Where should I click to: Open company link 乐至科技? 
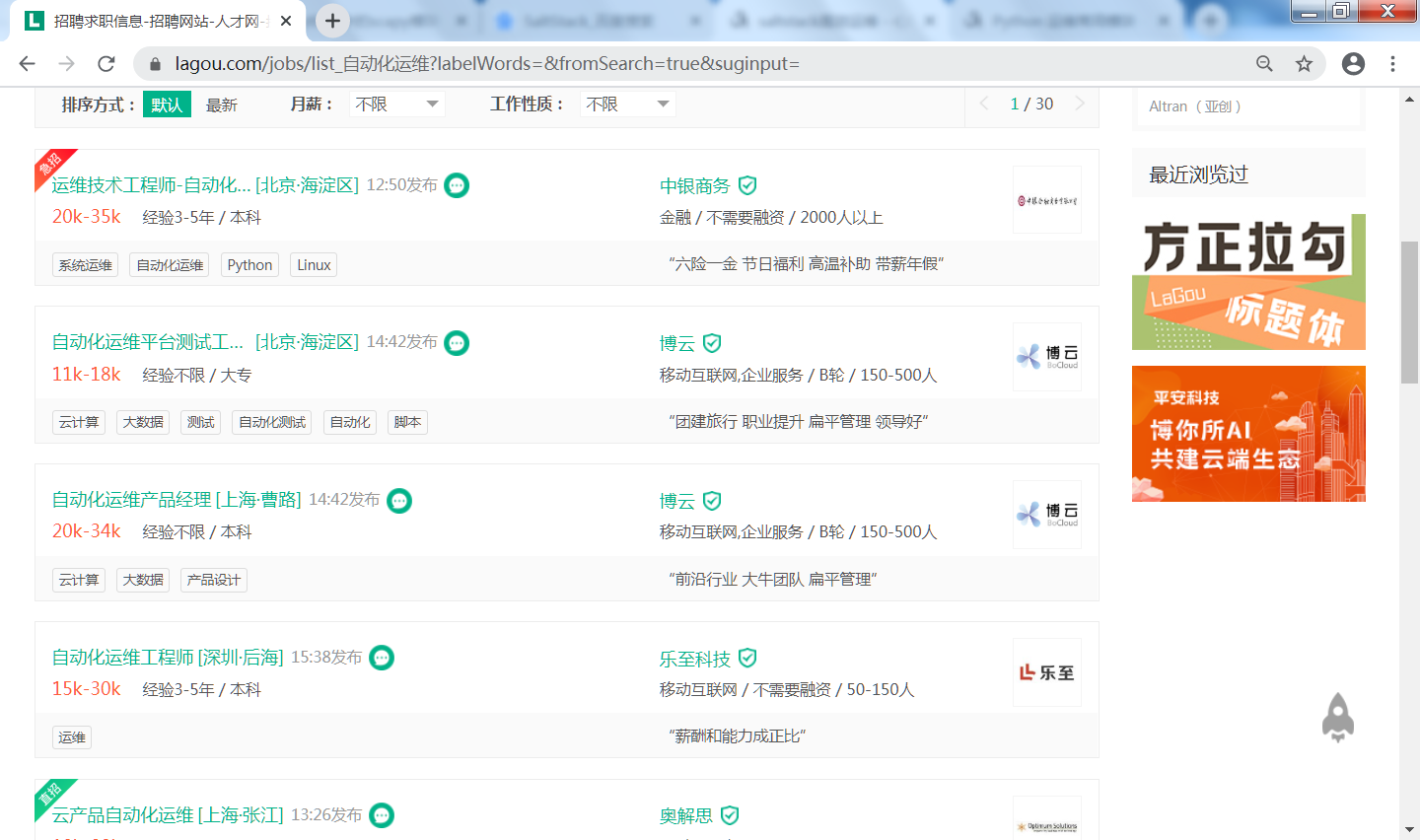point(695,659)
